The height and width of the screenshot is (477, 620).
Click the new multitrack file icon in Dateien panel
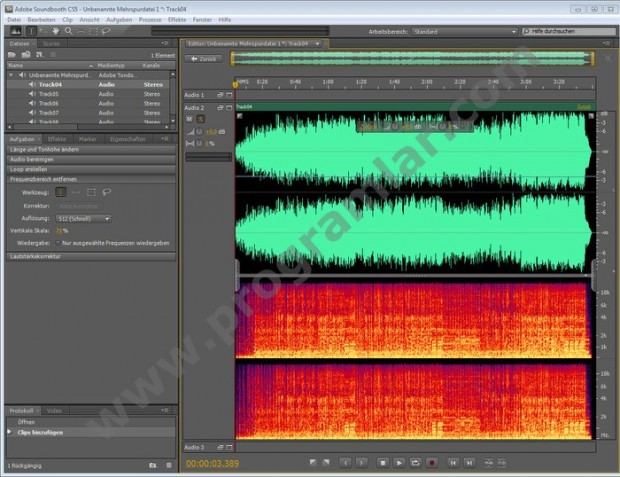coord(39,55)
